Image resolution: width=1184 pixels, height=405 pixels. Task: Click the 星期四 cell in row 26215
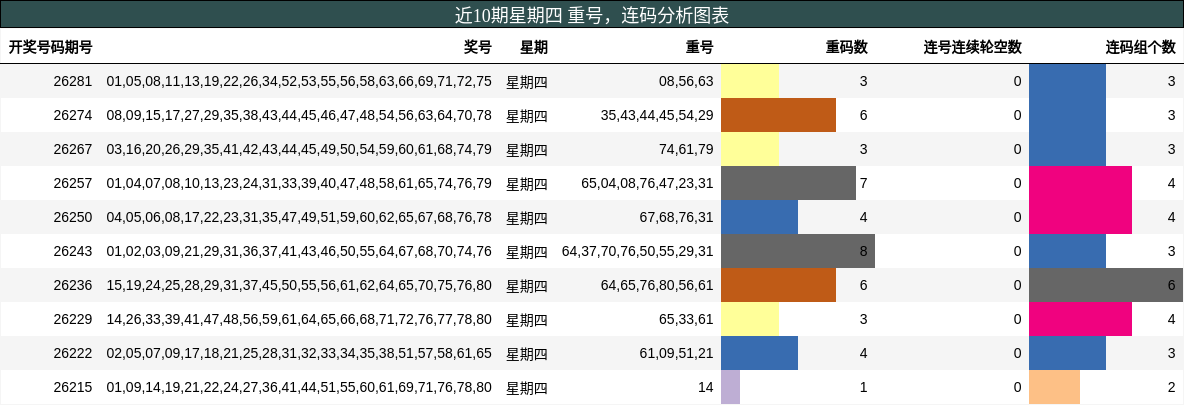point(527,387)
